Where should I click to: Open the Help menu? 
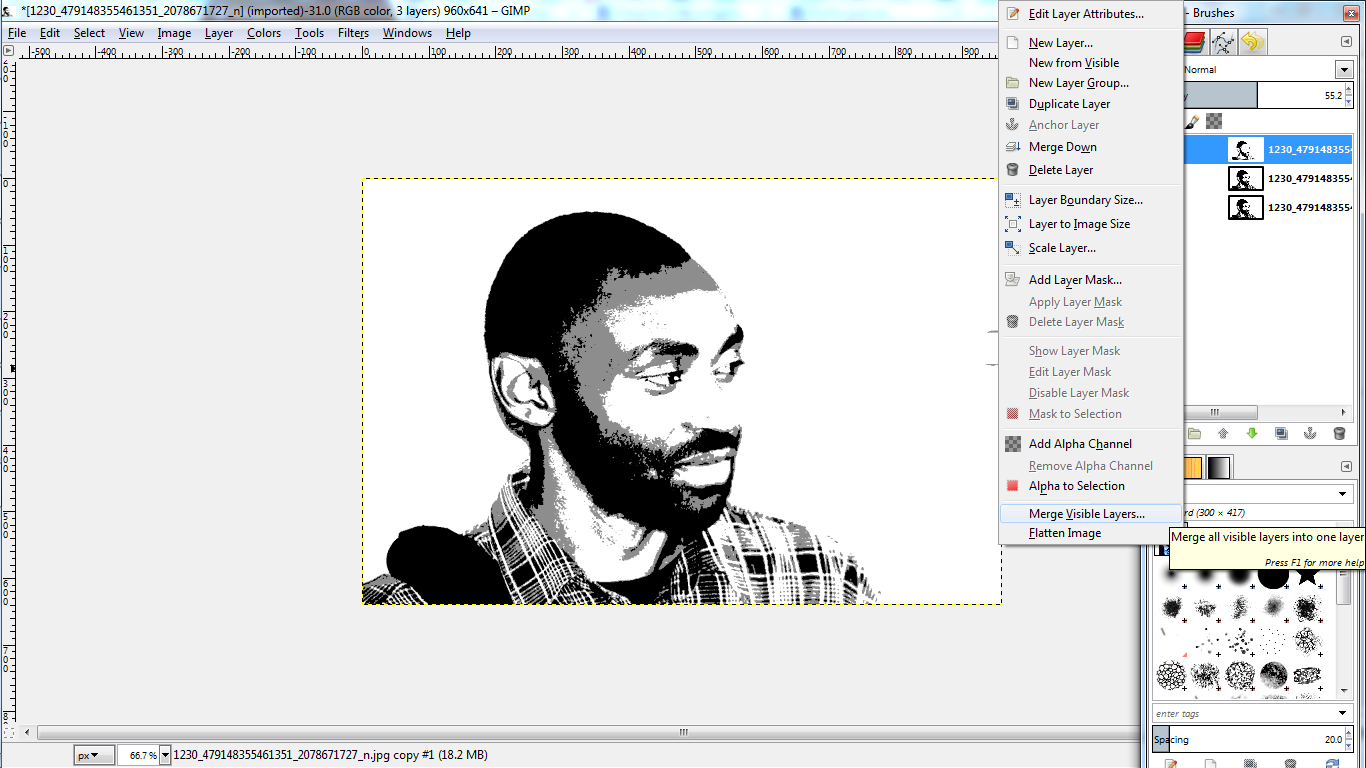pyautogui.click(x=458, y=33)
